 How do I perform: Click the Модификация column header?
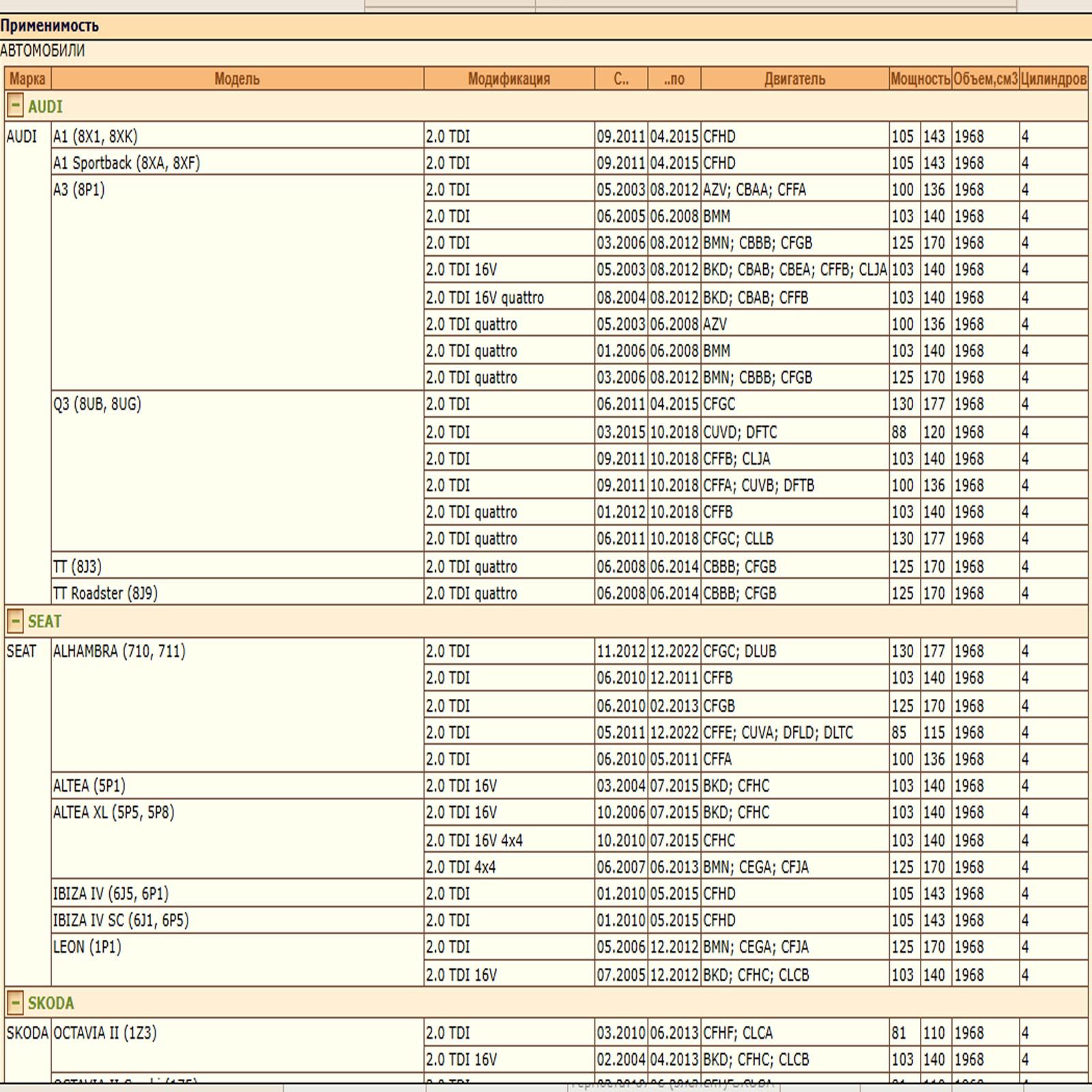508,78
